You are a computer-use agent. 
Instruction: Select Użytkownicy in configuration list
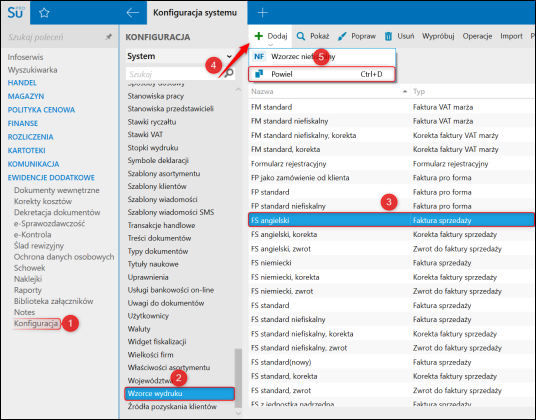pos(148,316)
